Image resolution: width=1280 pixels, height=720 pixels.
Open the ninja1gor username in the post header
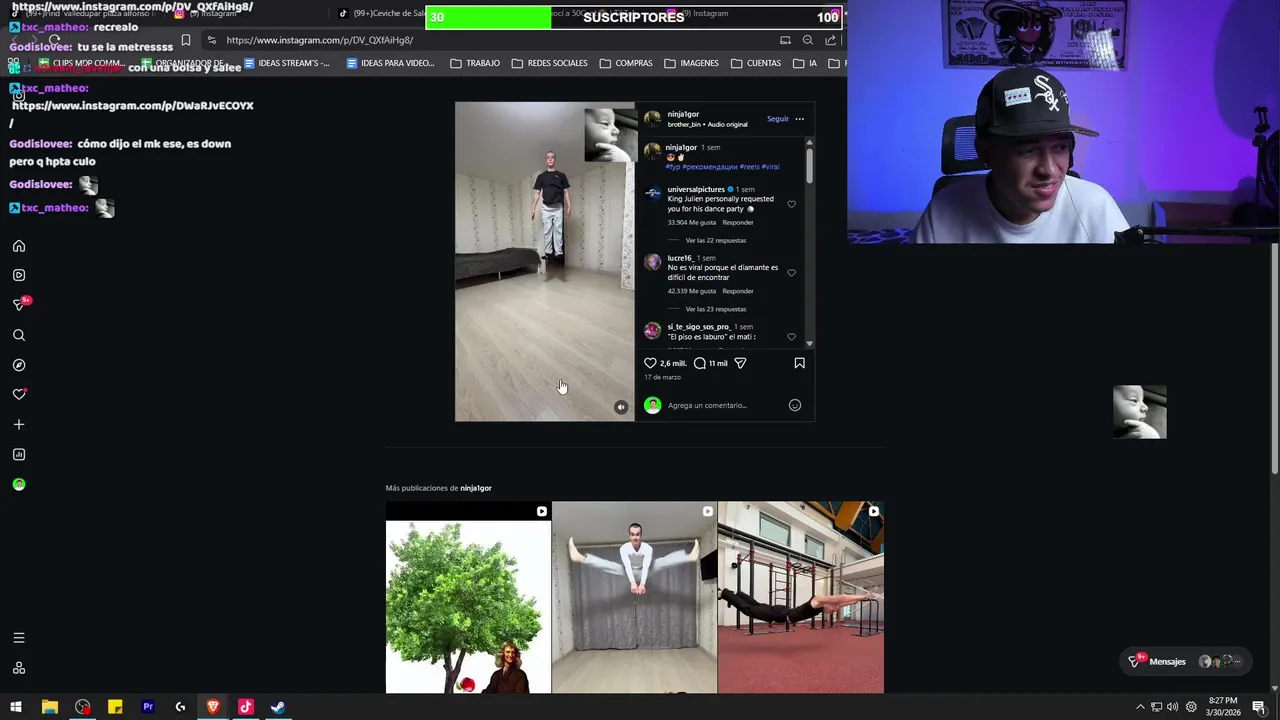click(x=683, y=114)
